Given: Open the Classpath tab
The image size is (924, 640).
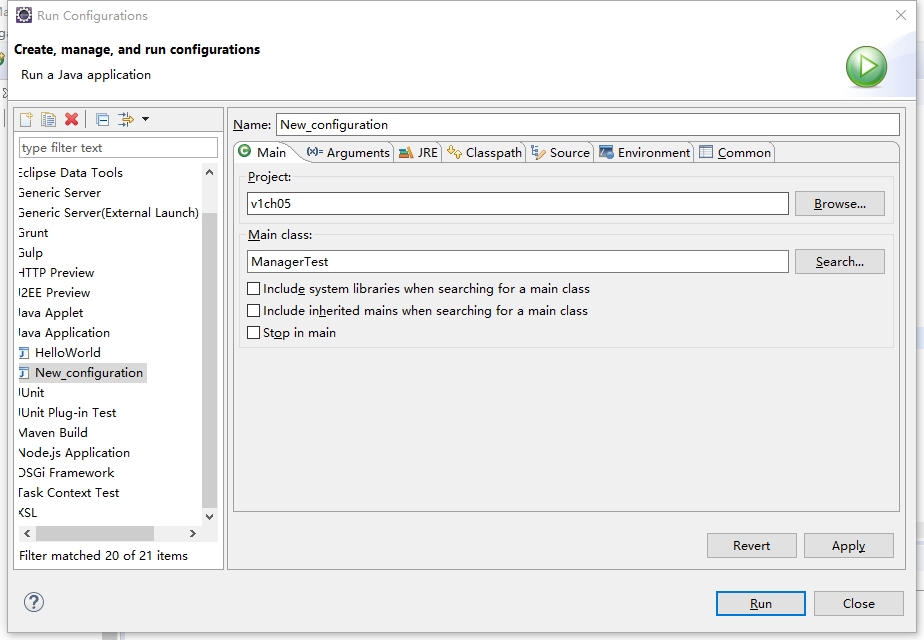Looking at the screenshot, I should (484, 153).
